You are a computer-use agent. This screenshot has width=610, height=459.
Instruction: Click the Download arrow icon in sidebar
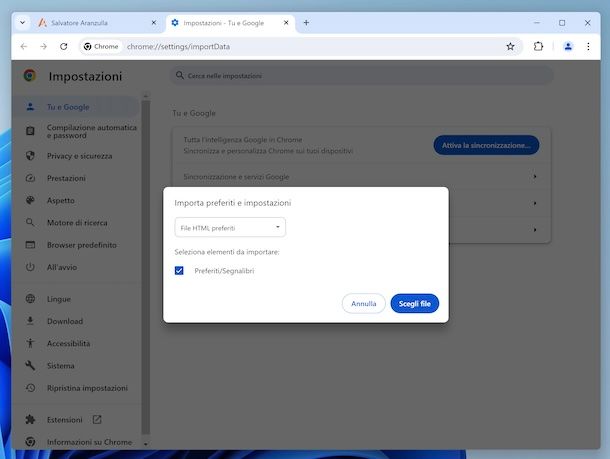[30, 321]
